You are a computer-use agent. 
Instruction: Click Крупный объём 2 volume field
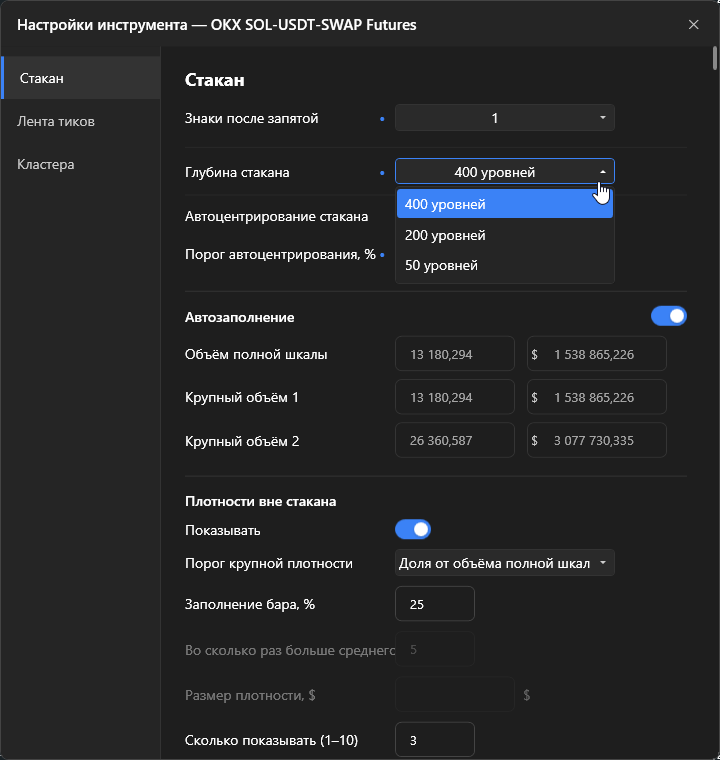coord(455,440)
